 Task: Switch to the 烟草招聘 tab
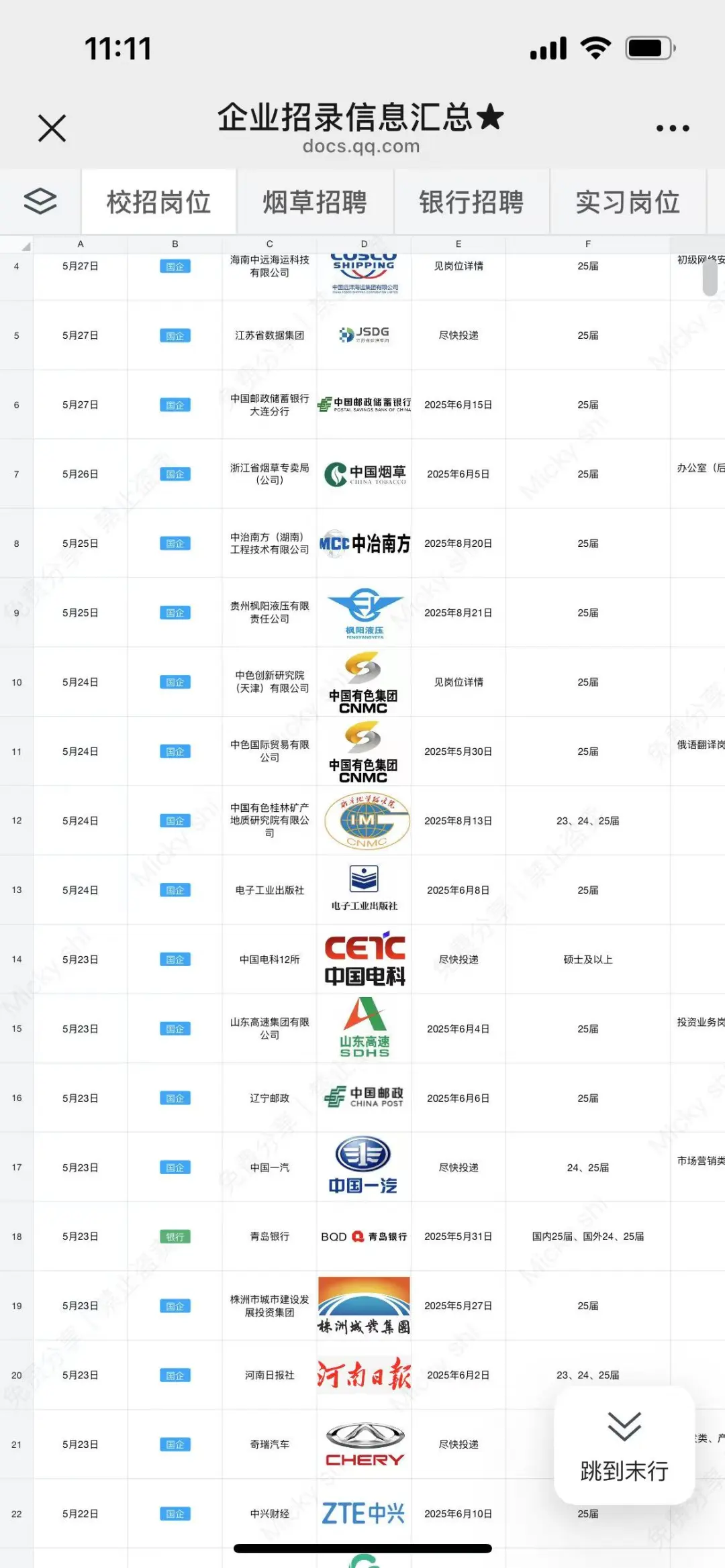tap(315, 202)
